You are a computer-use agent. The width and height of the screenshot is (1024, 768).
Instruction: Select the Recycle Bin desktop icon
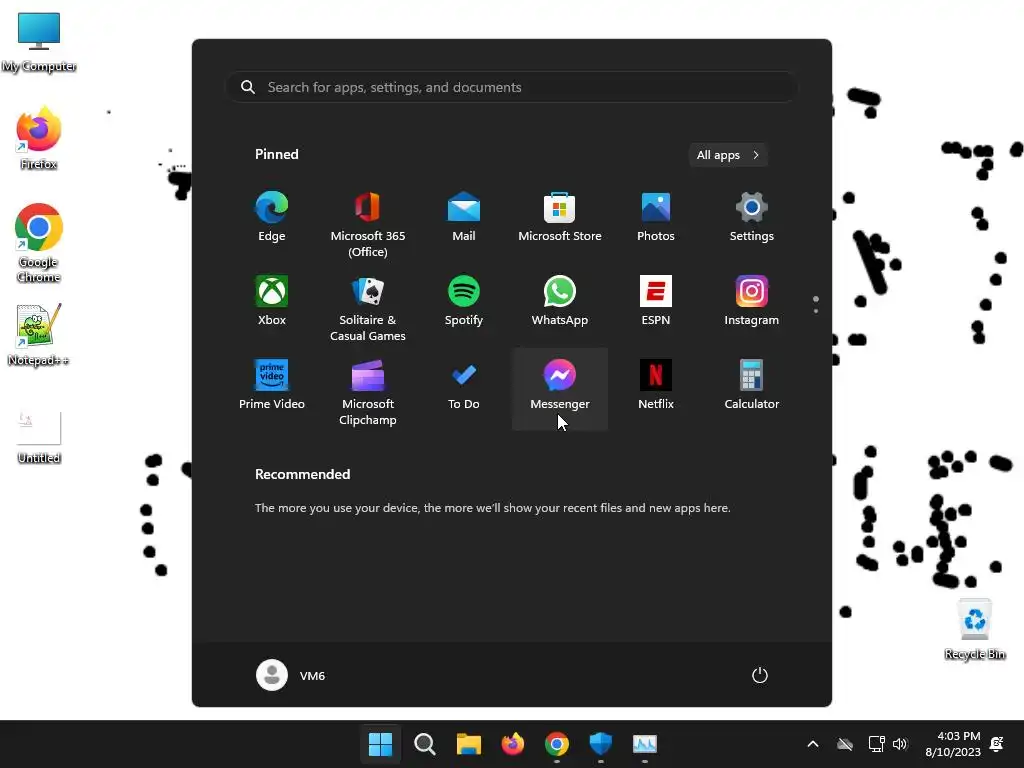tap(974, 630)
